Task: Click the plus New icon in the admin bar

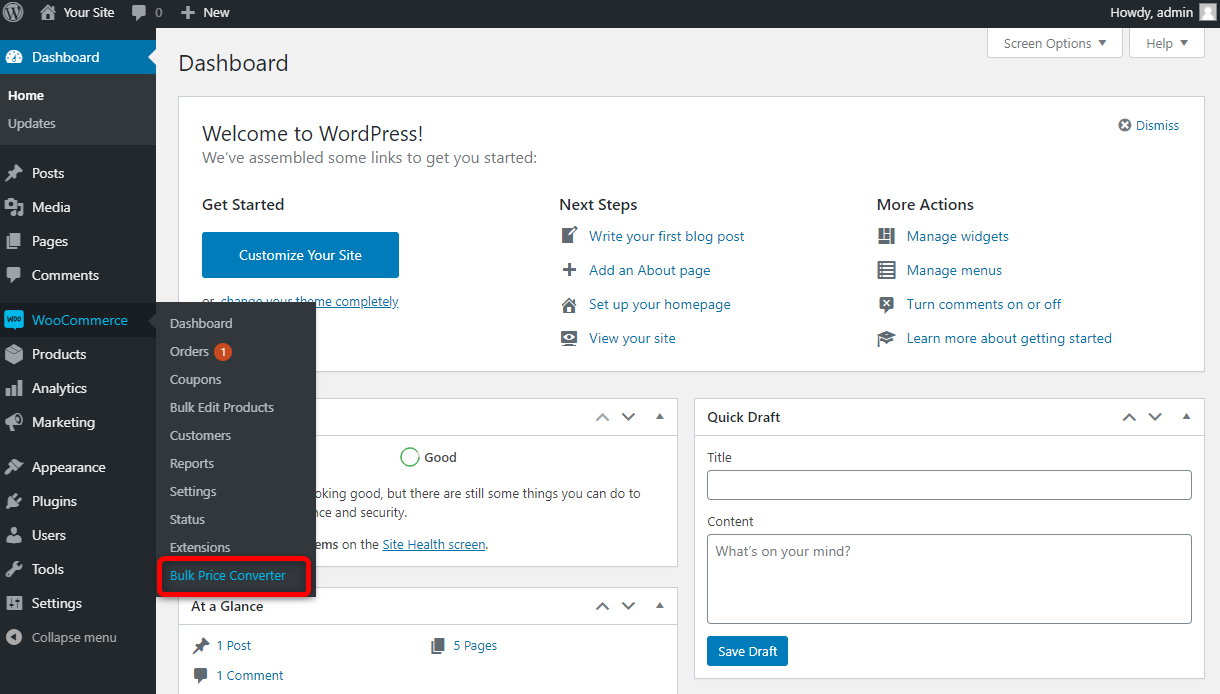Action: pos(188,13)
